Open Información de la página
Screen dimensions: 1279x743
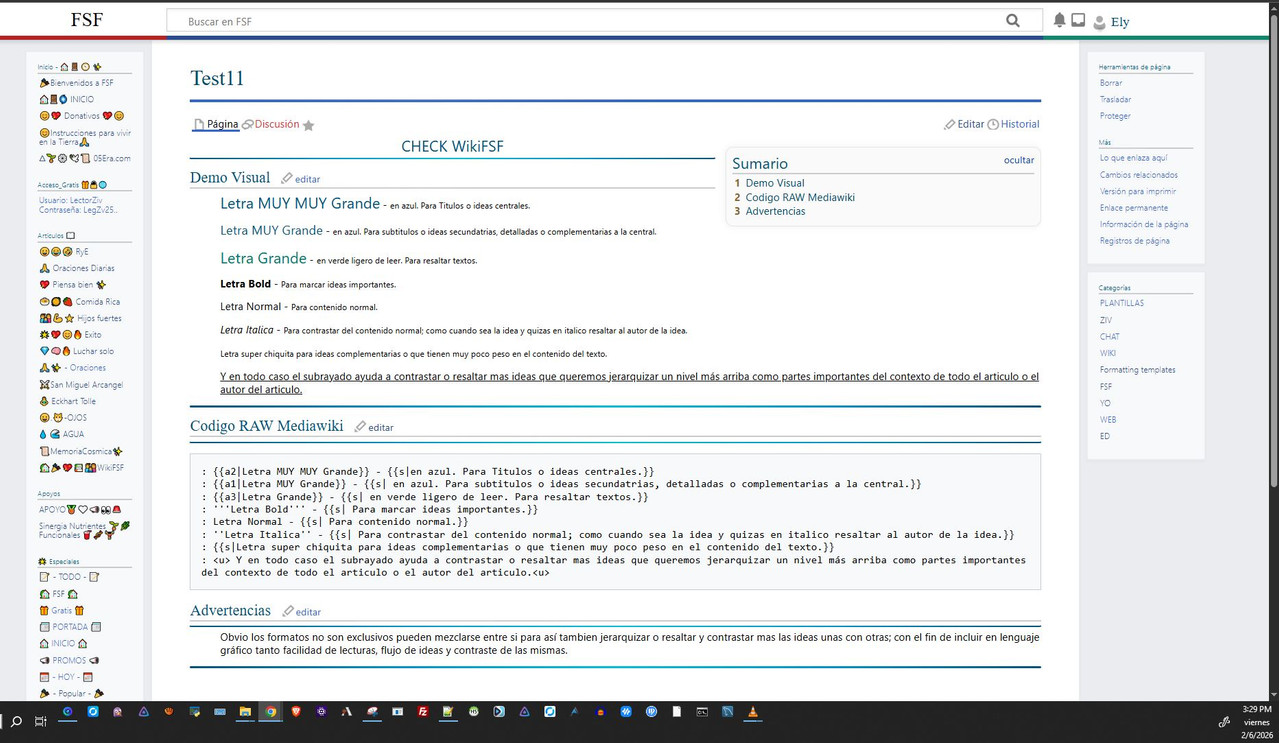pos(1144,224)
